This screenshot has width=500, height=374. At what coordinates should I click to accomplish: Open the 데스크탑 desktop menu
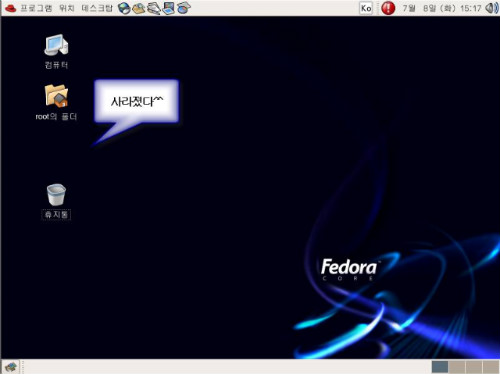97,8
